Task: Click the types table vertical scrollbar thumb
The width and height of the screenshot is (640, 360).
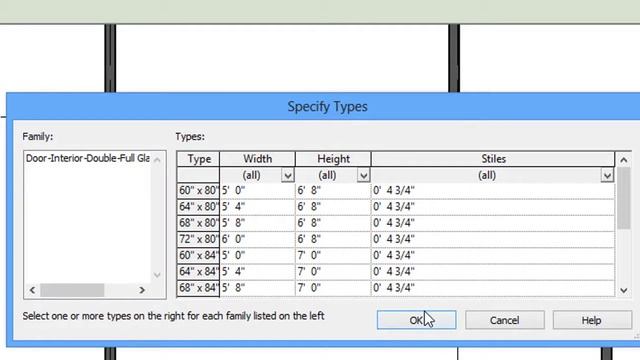Action: 624,198
